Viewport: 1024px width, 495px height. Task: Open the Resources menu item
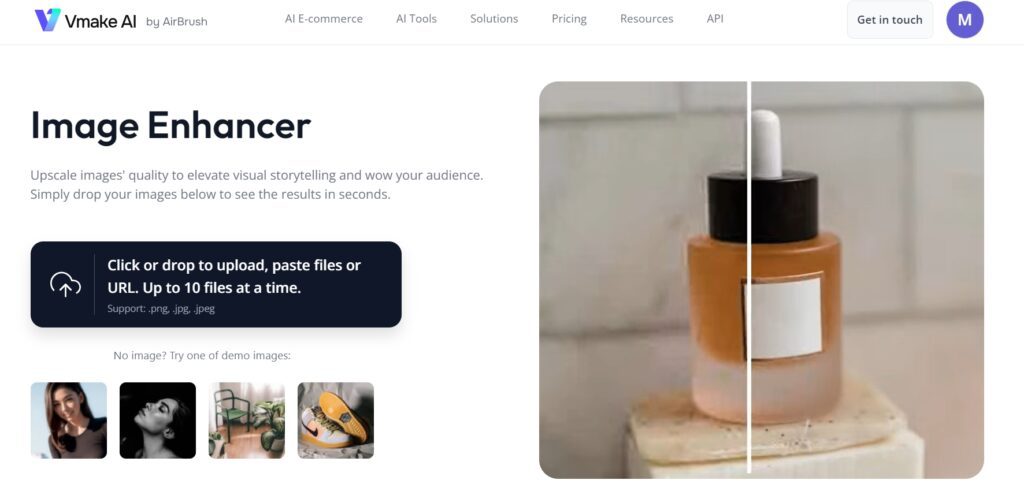[x=647, y=19]
